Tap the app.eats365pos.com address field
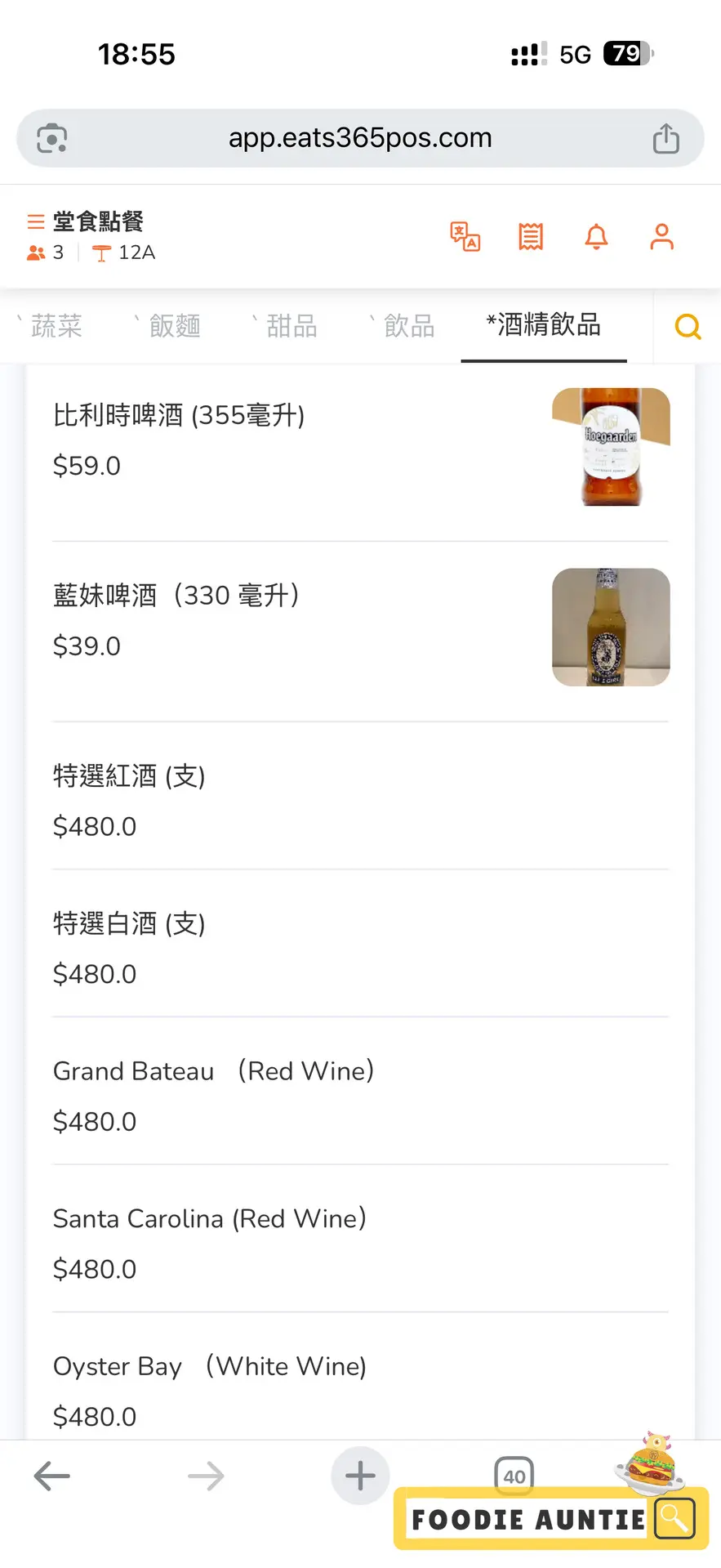Image resolution: width=721 pixels, height=1568 pixels. pos(360,138)
